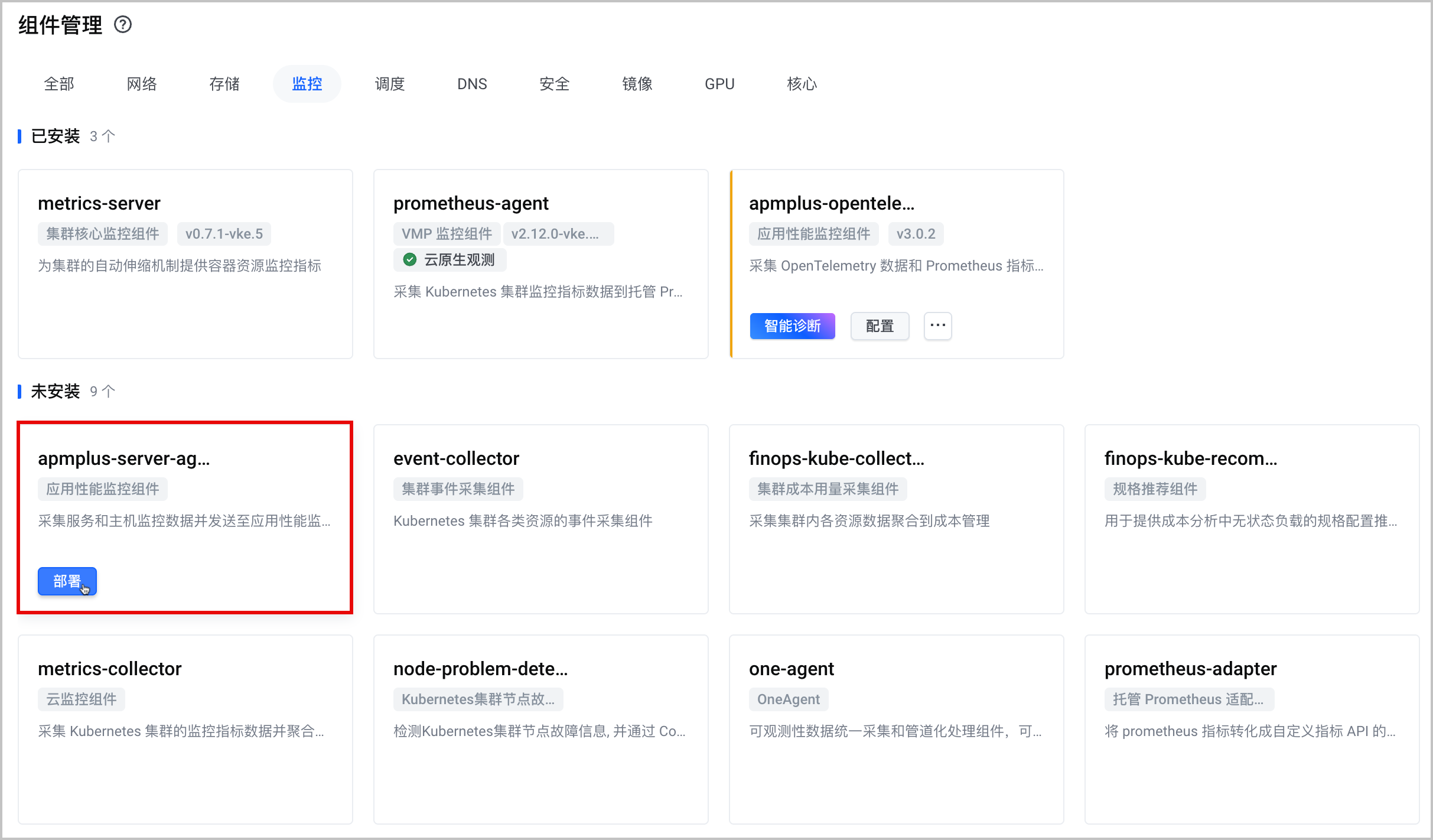
Task: Switch to the GPU tab
Action: coord(719,84)
